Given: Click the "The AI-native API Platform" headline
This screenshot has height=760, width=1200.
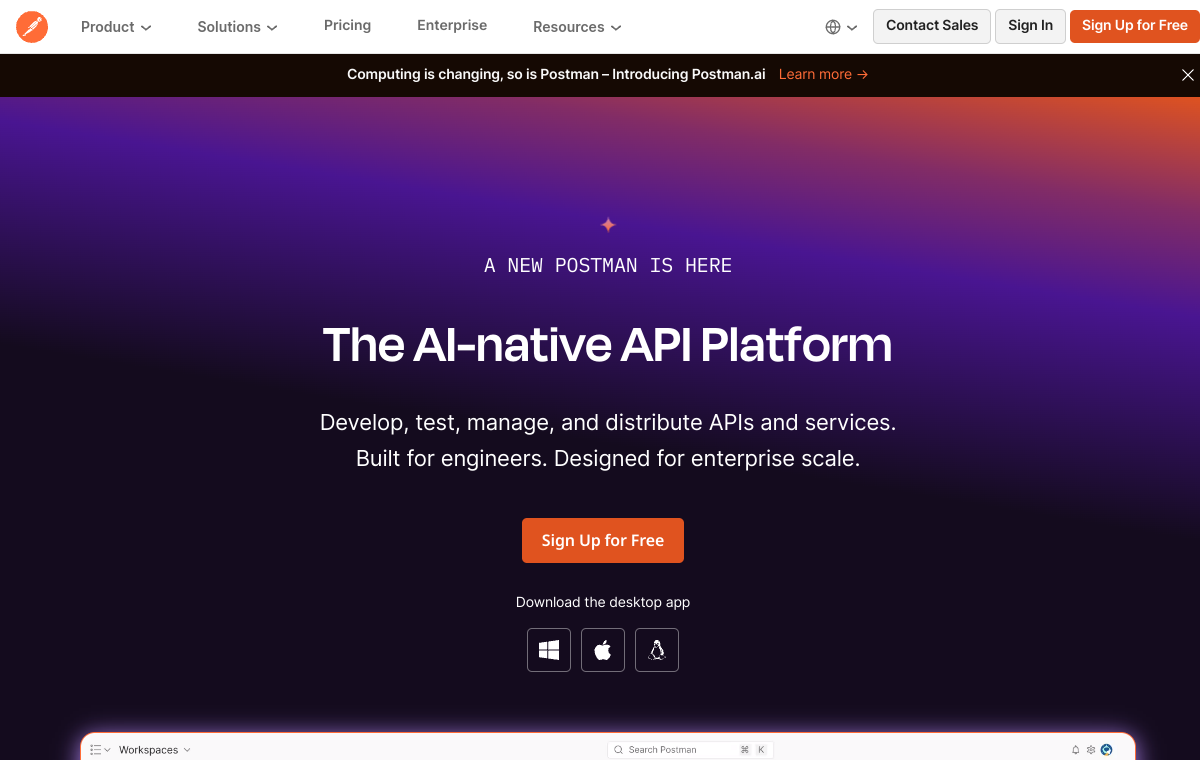Looking at the screenshot, I should pos(607,345).
